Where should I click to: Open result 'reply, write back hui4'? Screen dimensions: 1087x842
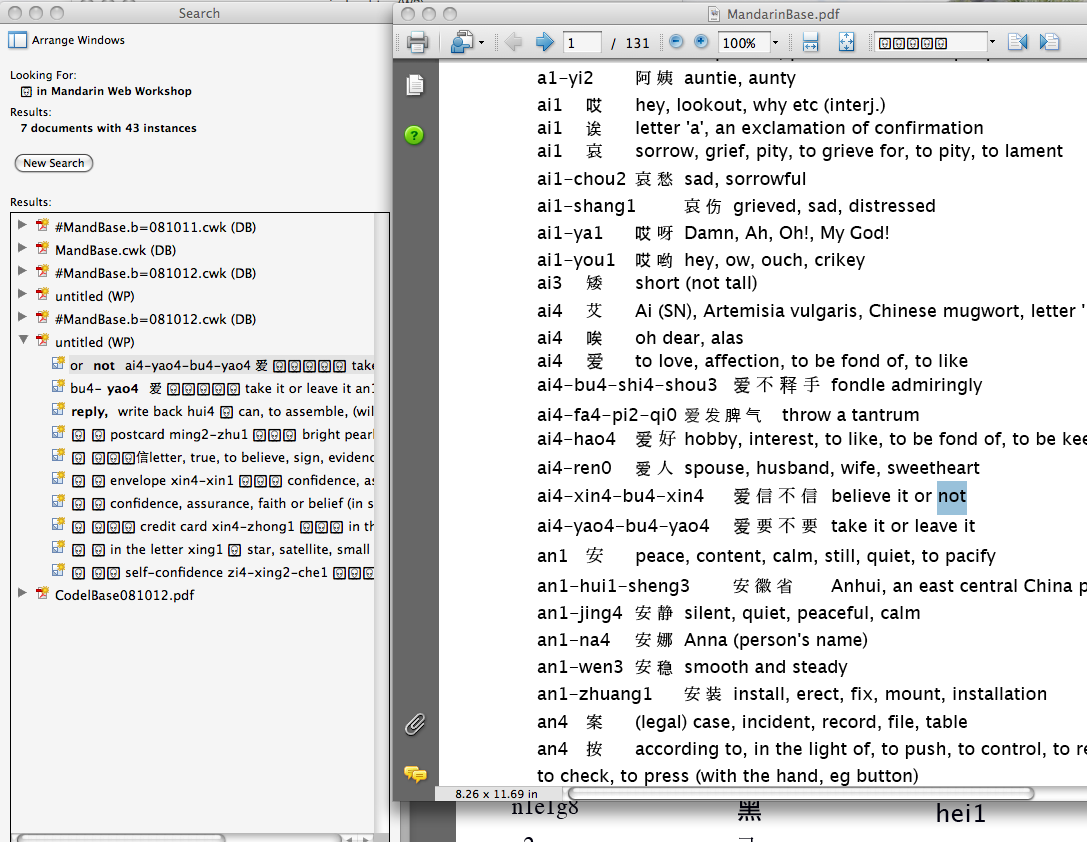click(222, 411)
